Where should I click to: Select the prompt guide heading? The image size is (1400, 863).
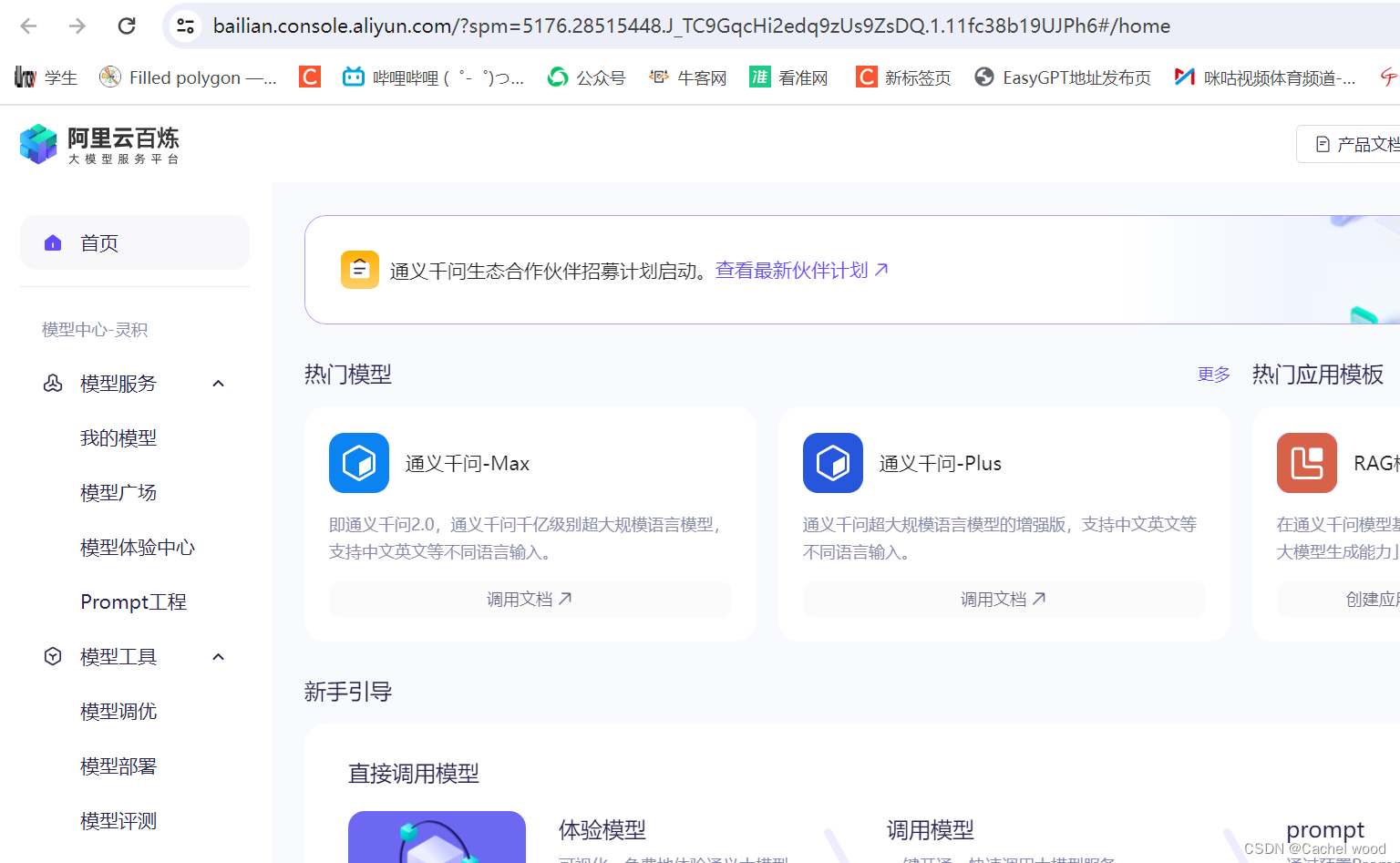[1325, 830]
